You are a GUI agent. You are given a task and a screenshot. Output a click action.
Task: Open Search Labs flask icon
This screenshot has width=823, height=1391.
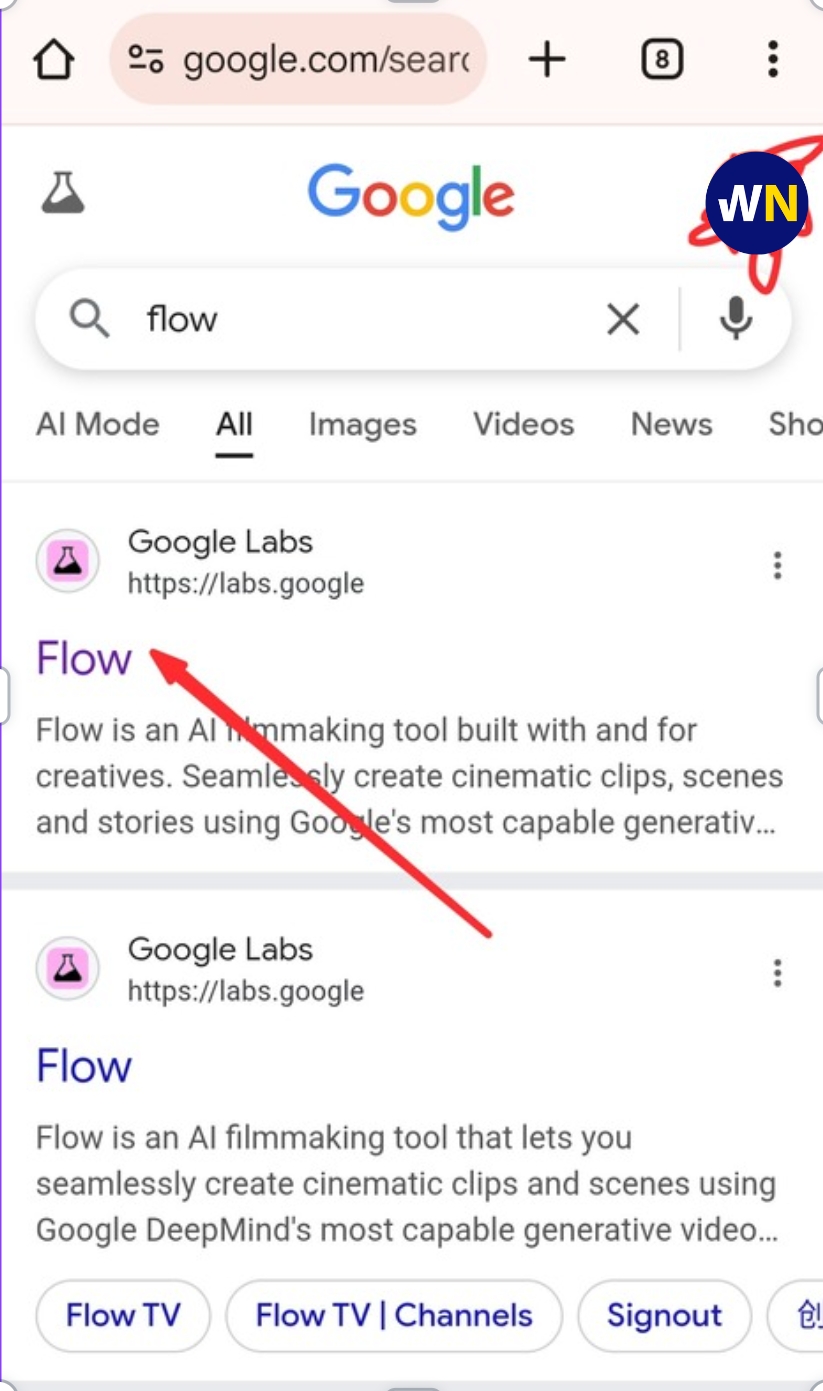[63, 192]
